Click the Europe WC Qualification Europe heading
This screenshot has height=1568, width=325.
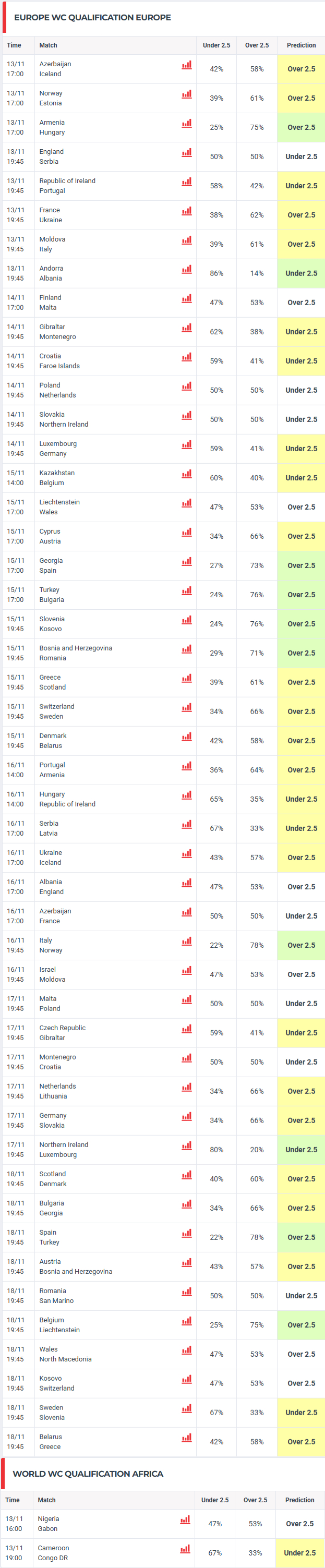(92, 18)
